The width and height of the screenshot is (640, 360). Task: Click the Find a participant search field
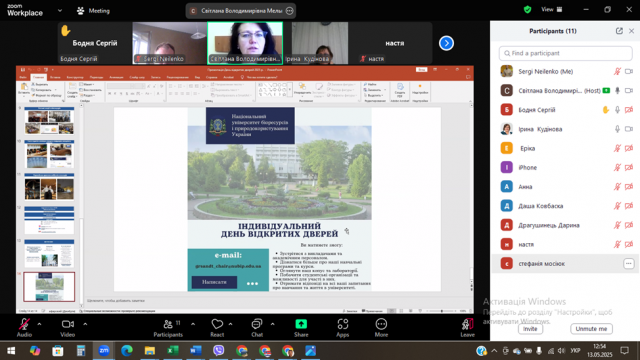[x=565, y=53]
